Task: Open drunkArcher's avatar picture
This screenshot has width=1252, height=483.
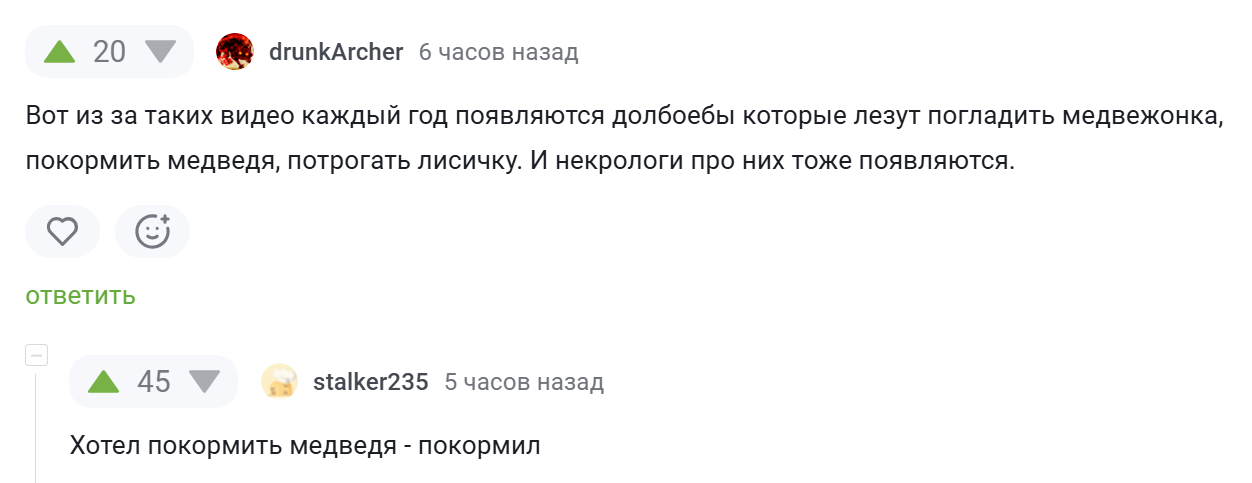Action: pyautogui.click(x=235, y=52)
